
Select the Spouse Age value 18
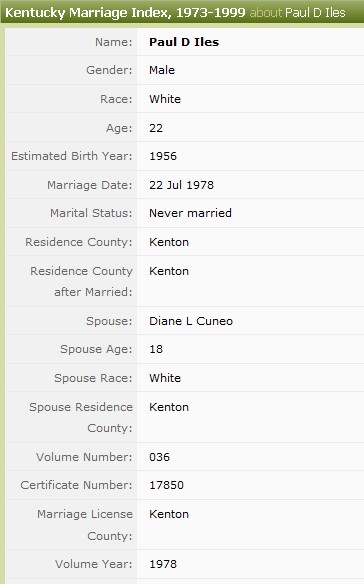point(156,349)
